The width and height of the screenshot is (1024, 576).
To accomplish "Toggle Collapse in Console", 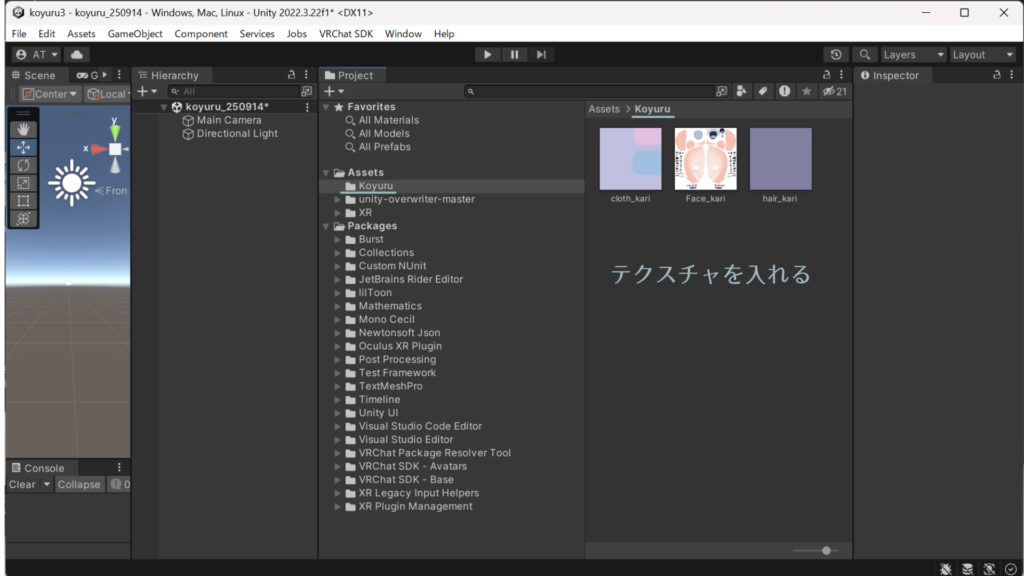I will pos(79,484).
